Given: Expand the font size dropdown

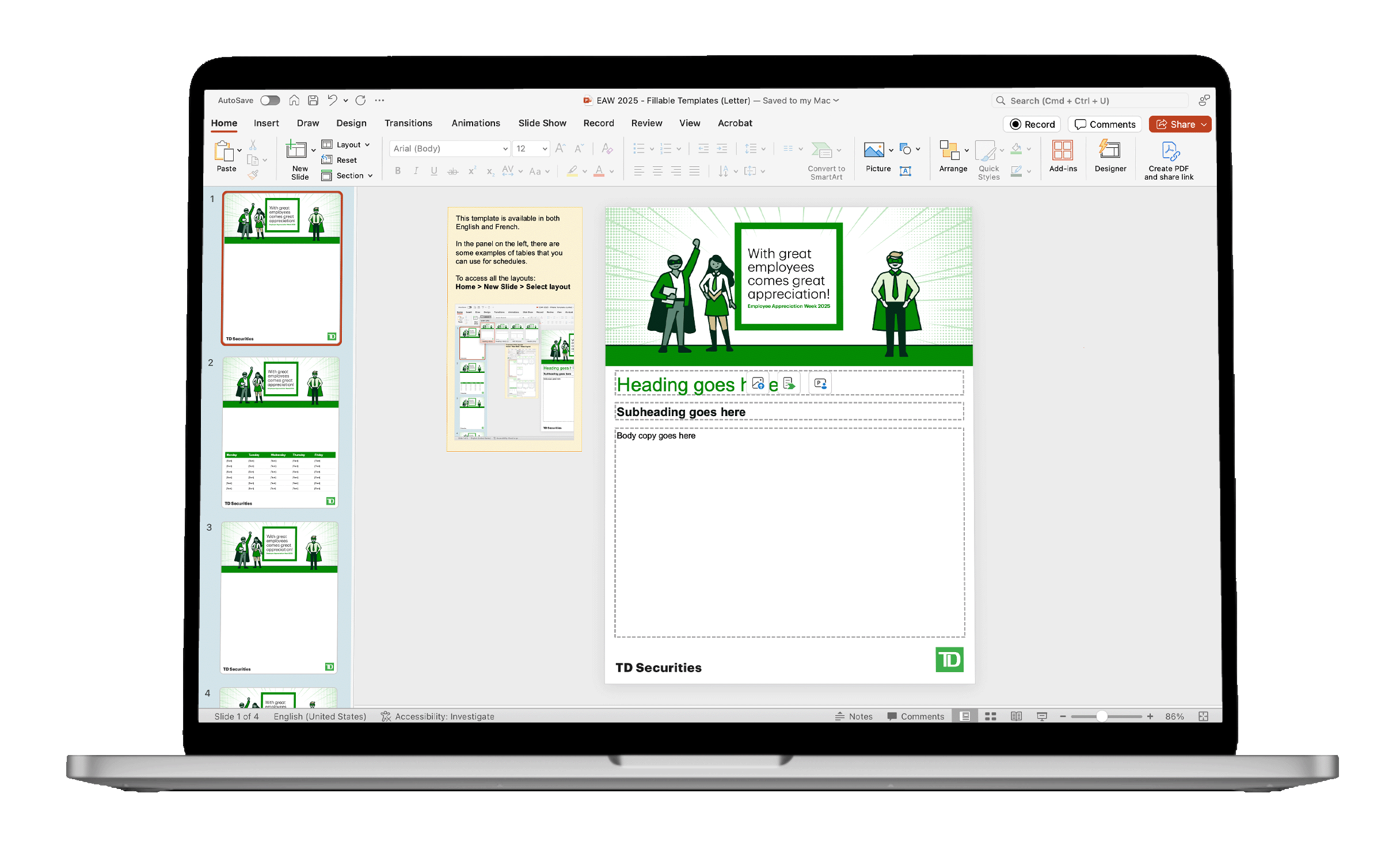Looking at the screenshot, I should coord(541,148).
